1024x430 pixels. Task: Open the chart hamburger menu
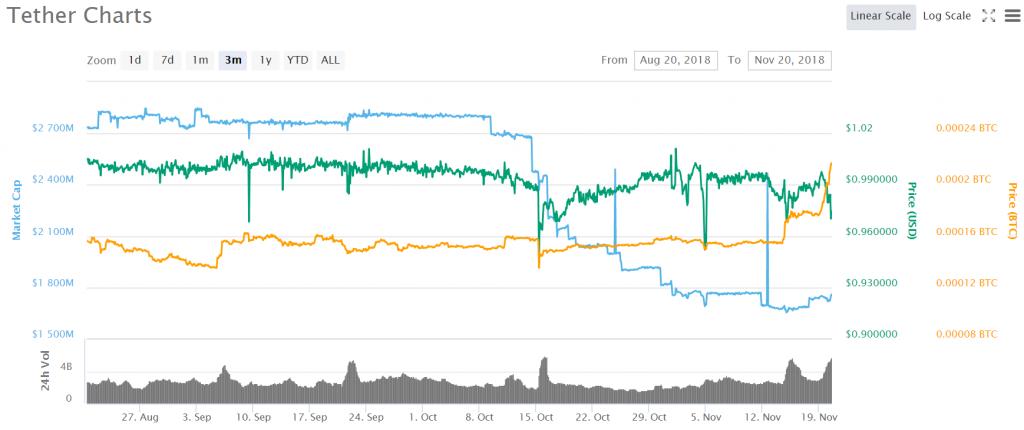[1010, 16]
